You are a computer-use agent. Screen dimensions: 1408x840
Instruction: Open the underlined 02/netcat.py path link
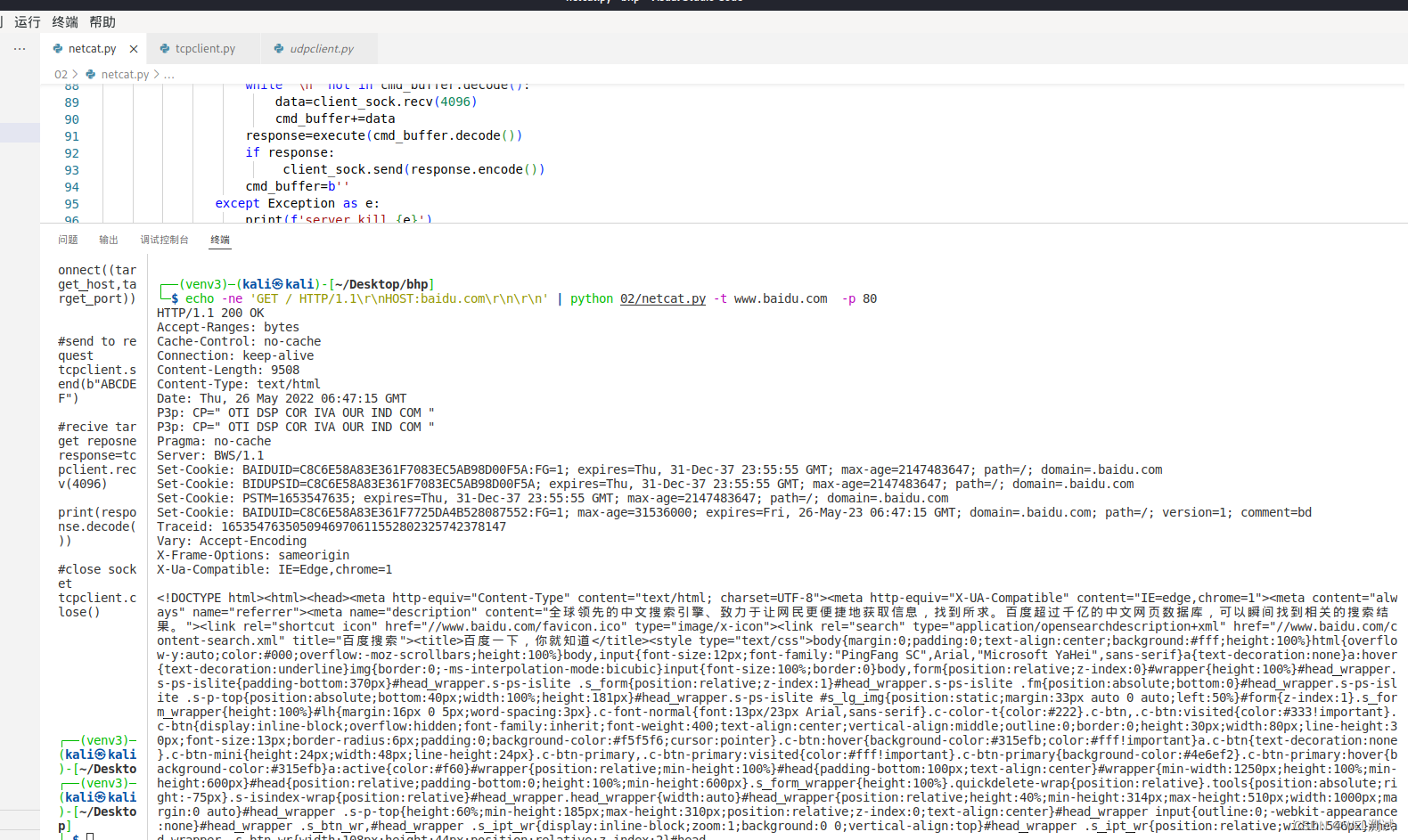click(x=663, y=298)
